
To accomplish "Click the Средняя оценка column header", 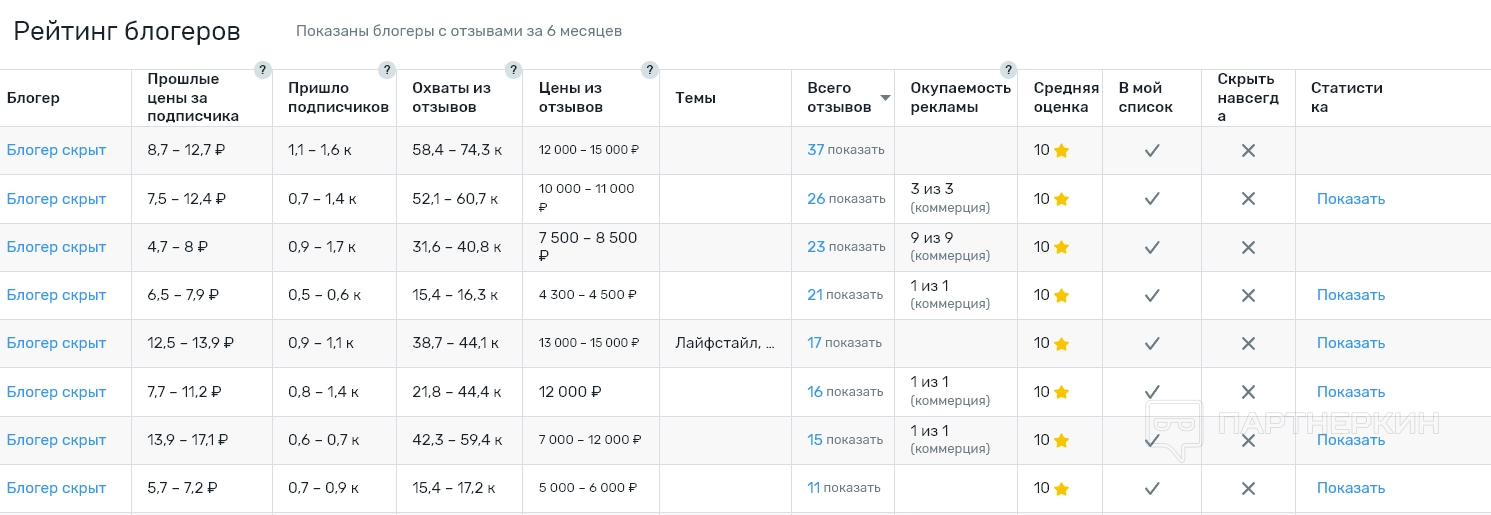I will 1066,98.
